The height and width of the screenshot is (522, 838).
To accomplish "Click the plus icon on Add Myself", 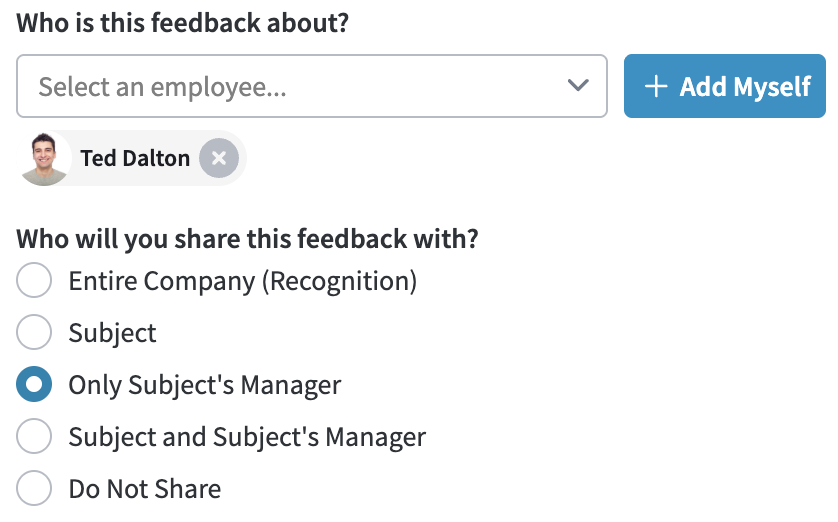I will click(x=656, y=87).
